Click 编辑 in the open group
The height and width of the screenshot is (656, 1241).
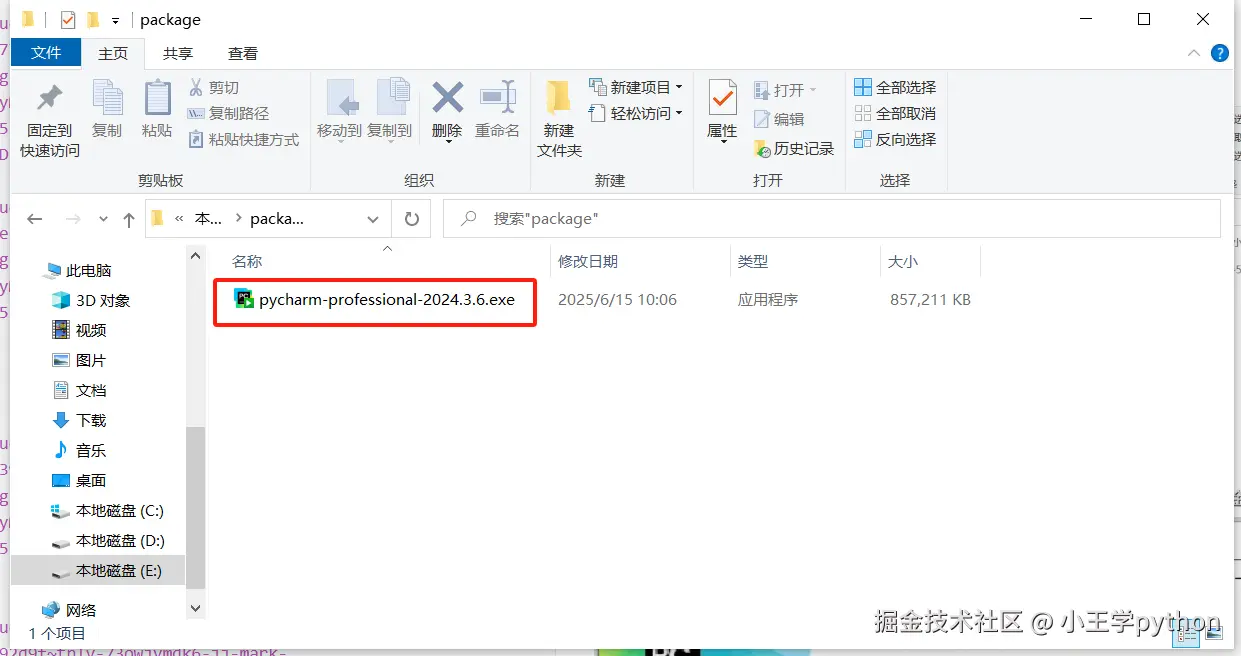pos(779,119)
